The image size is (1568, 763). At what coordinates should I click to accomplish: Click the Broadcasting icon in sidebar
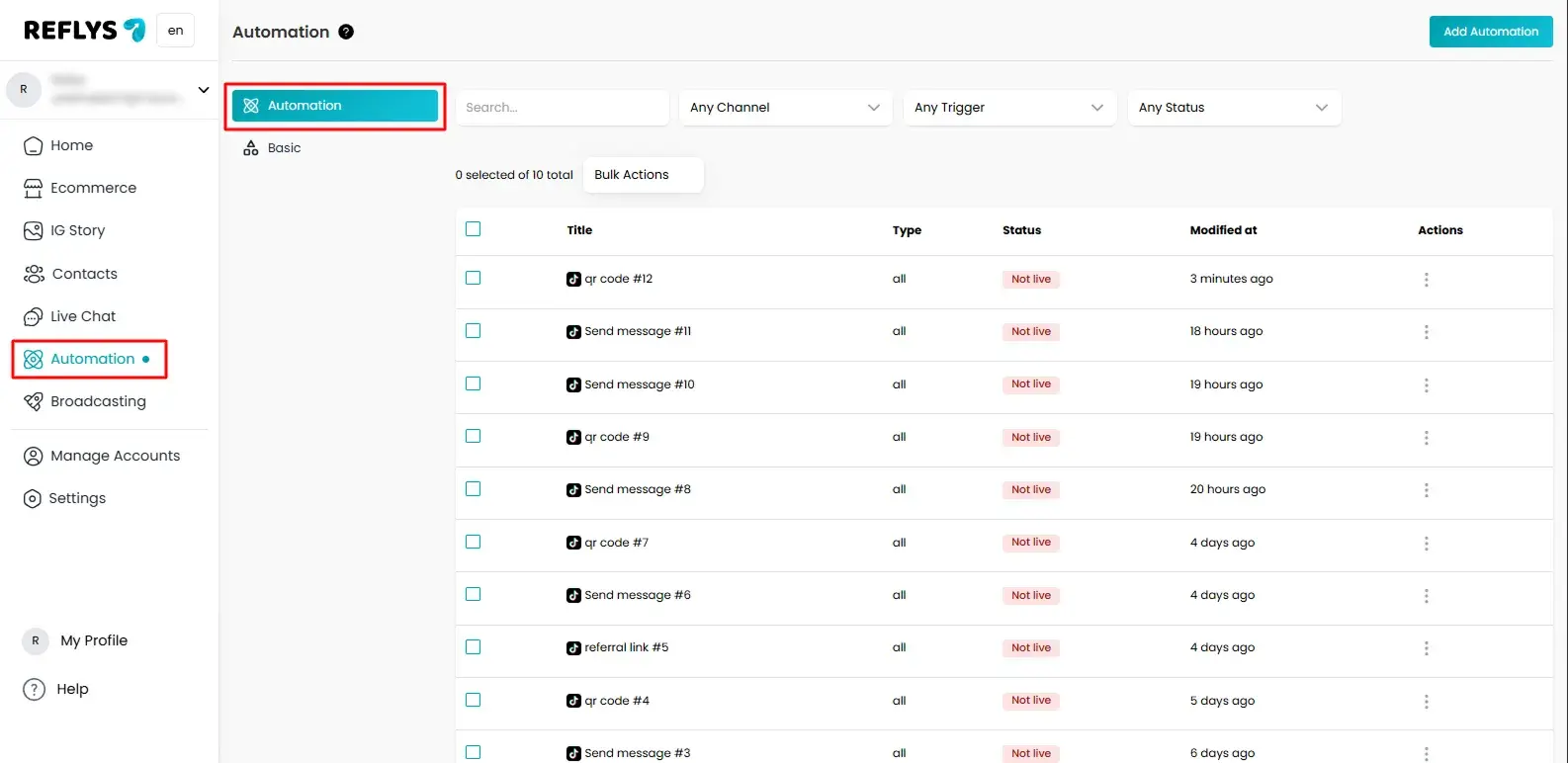[33, 402]
